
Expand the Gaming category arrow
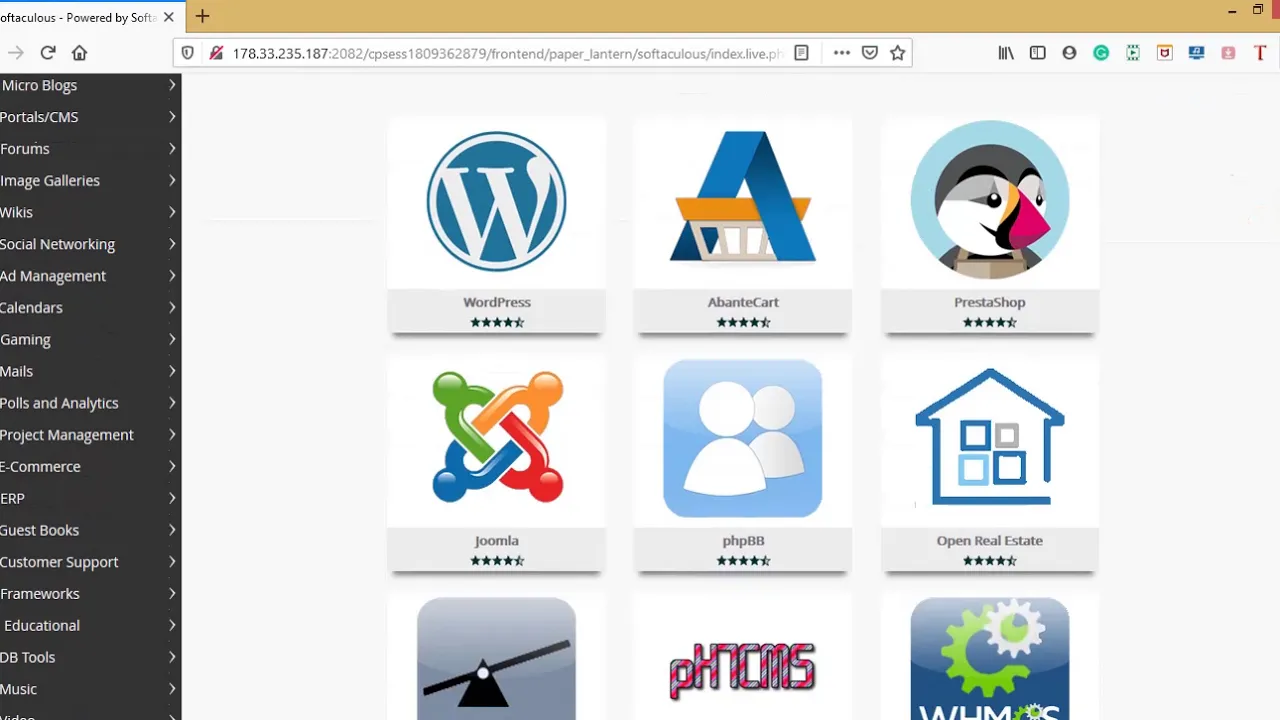coord(172,339)
